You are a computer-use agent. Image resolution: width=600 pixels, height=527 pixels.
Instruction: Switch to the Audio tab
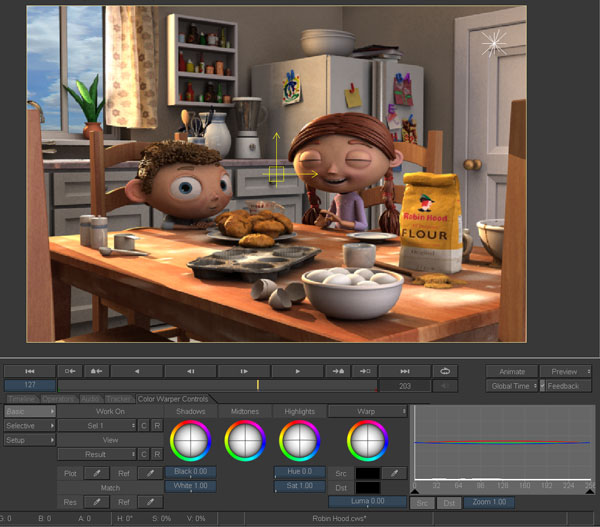(90, 399)
